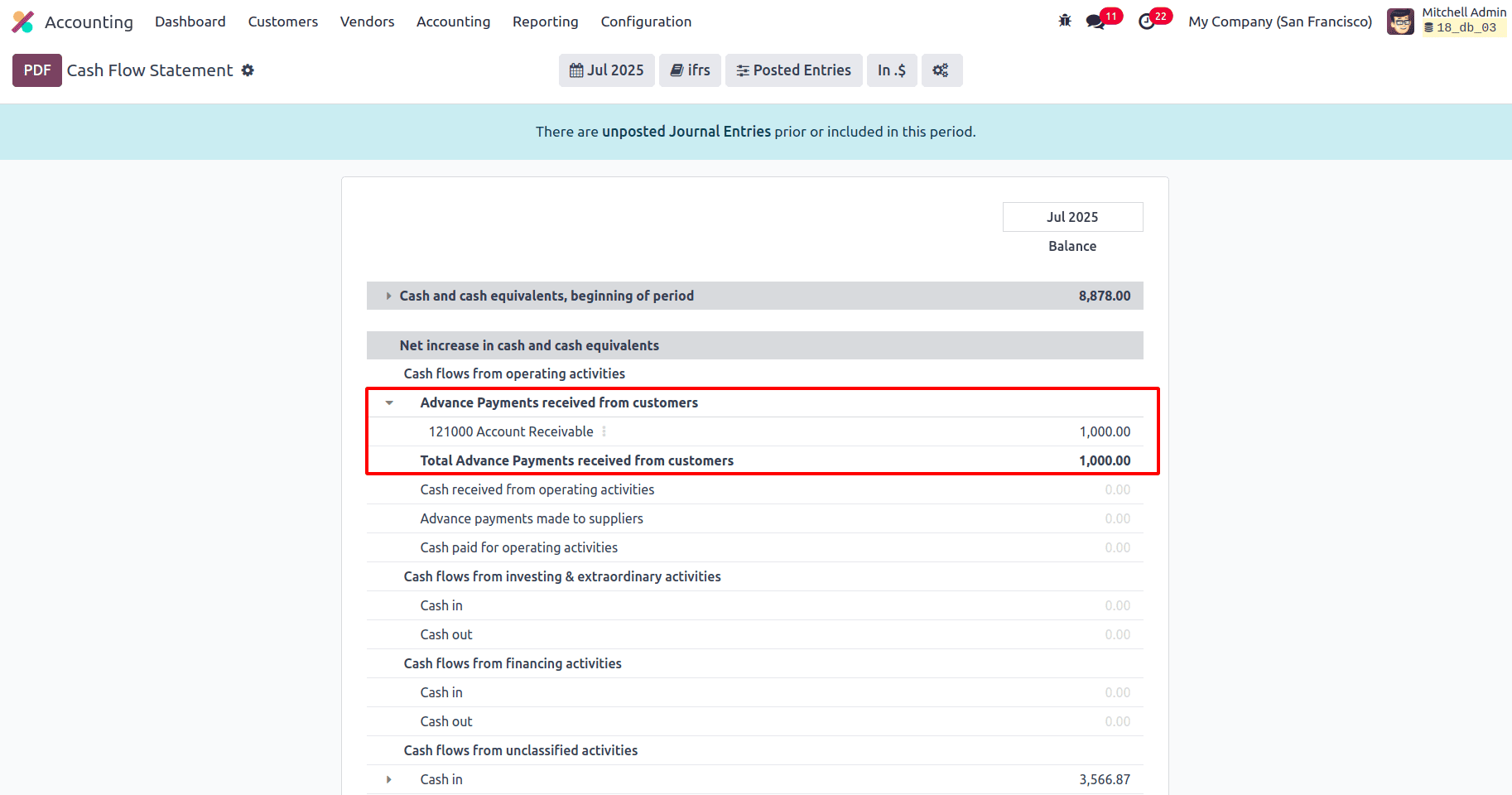Open the conversations icon with 11 badge
The image size is (1512, 795).
coord(1096,22)
